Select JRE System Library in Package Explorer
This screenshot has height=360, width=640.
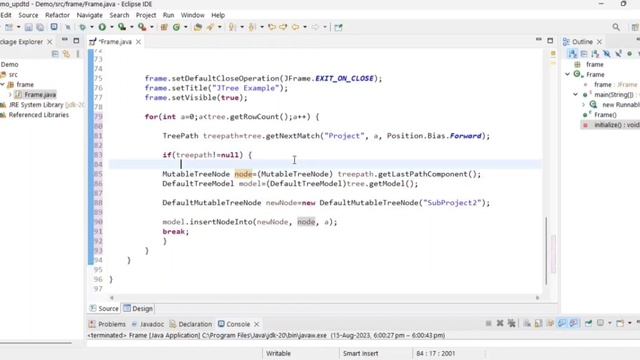42,105
